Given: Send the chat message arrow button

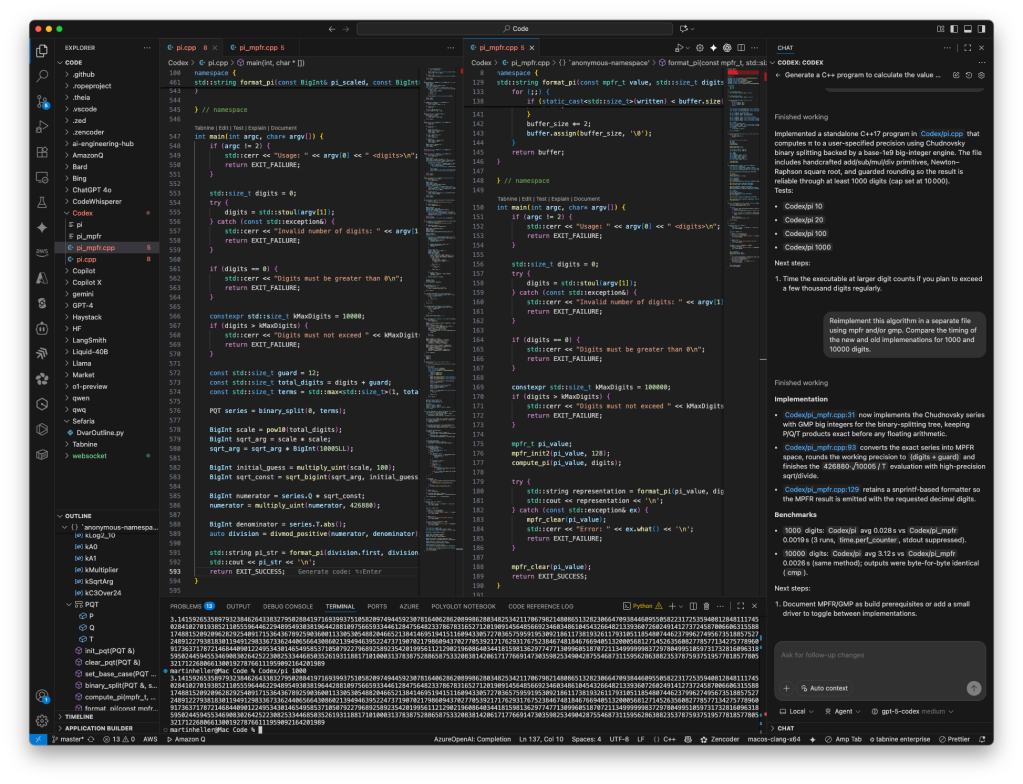Looking at the screenshot, I should click(x=973, y=688).
